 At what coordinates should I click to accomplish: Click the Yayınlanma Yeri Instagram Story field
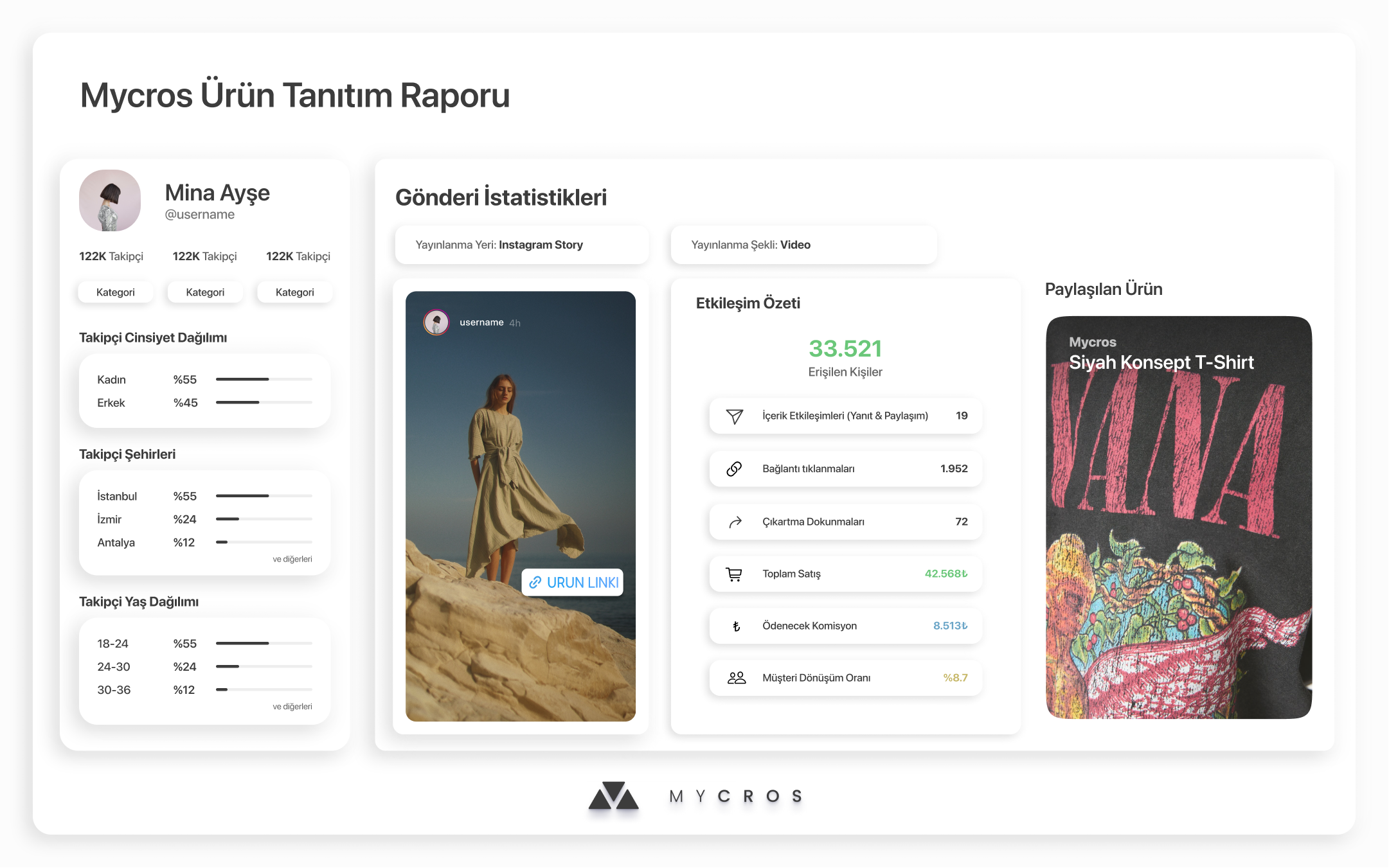[x=521, y=245]
